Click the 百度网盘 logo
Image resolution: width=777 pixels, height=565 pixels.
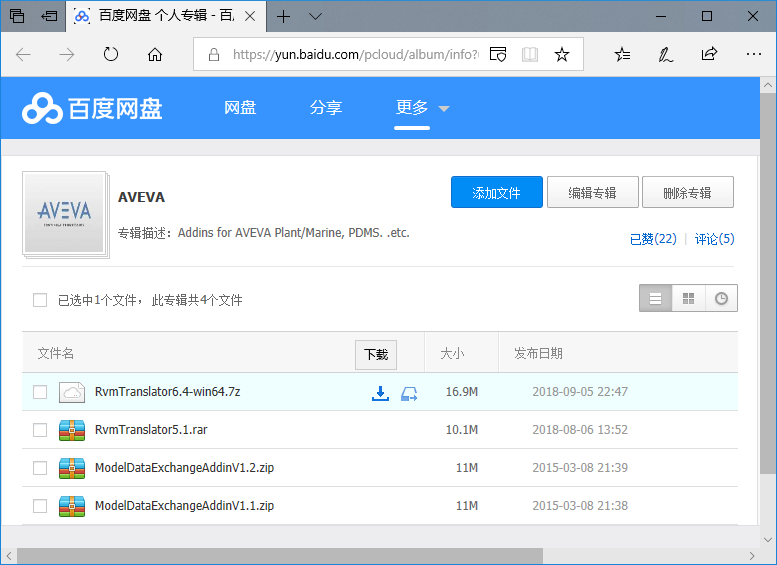click(92, 108)
